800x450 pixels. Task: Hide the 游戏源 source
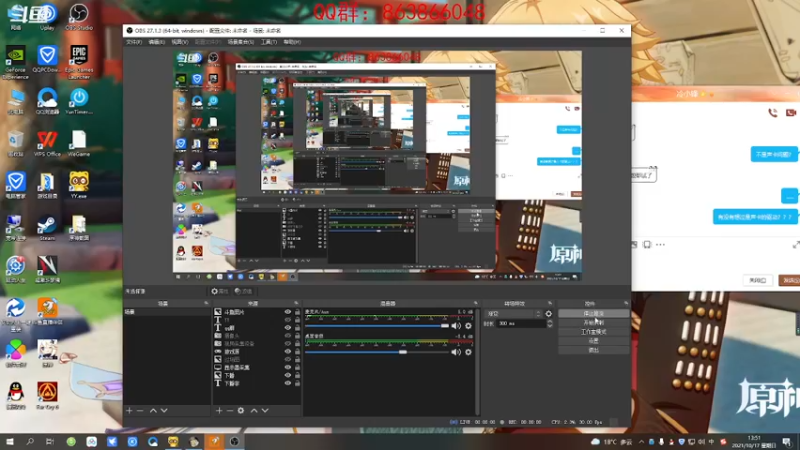tap(288, 352)
